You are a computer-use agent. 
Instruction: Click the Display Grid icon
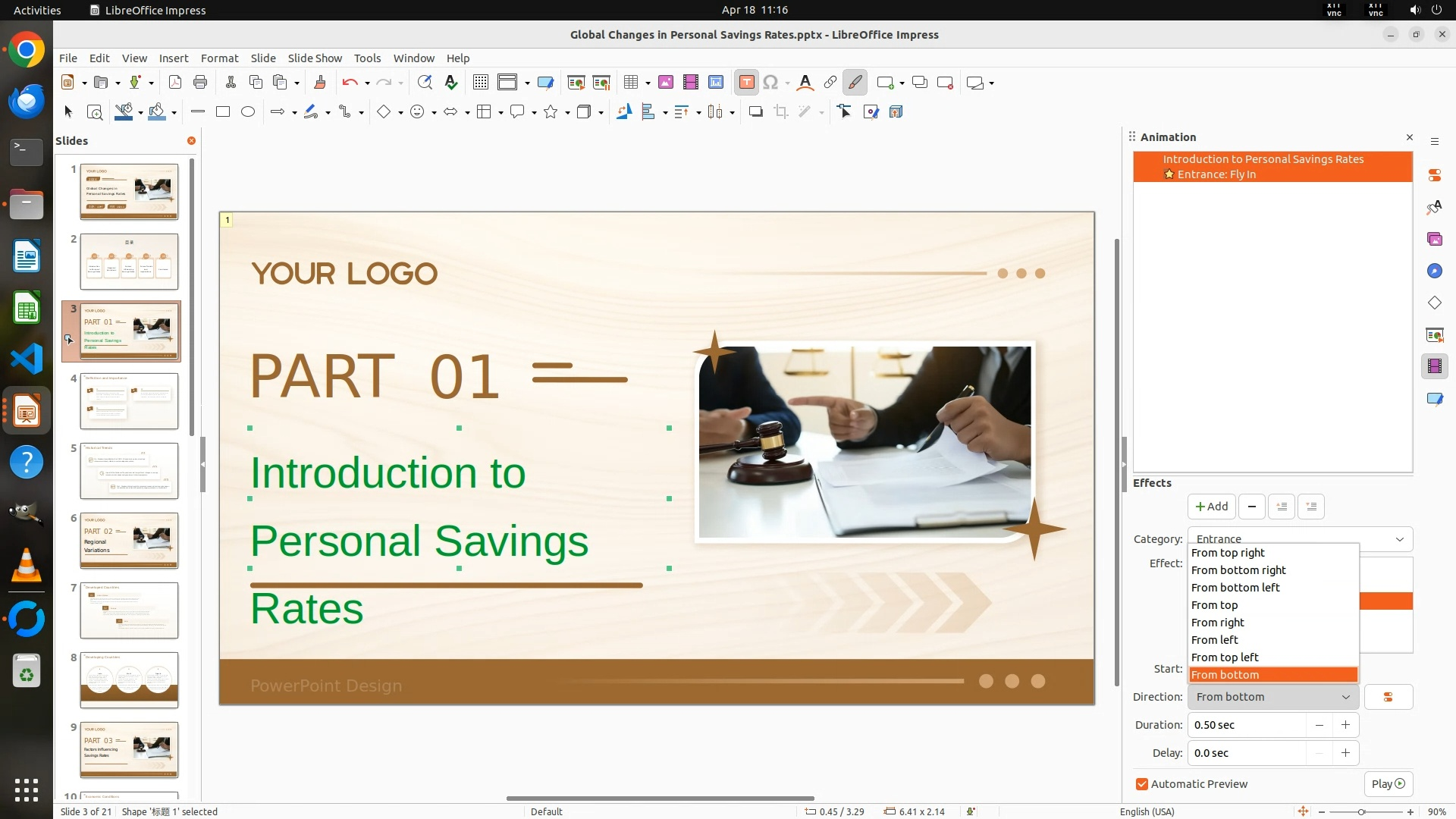480,83
